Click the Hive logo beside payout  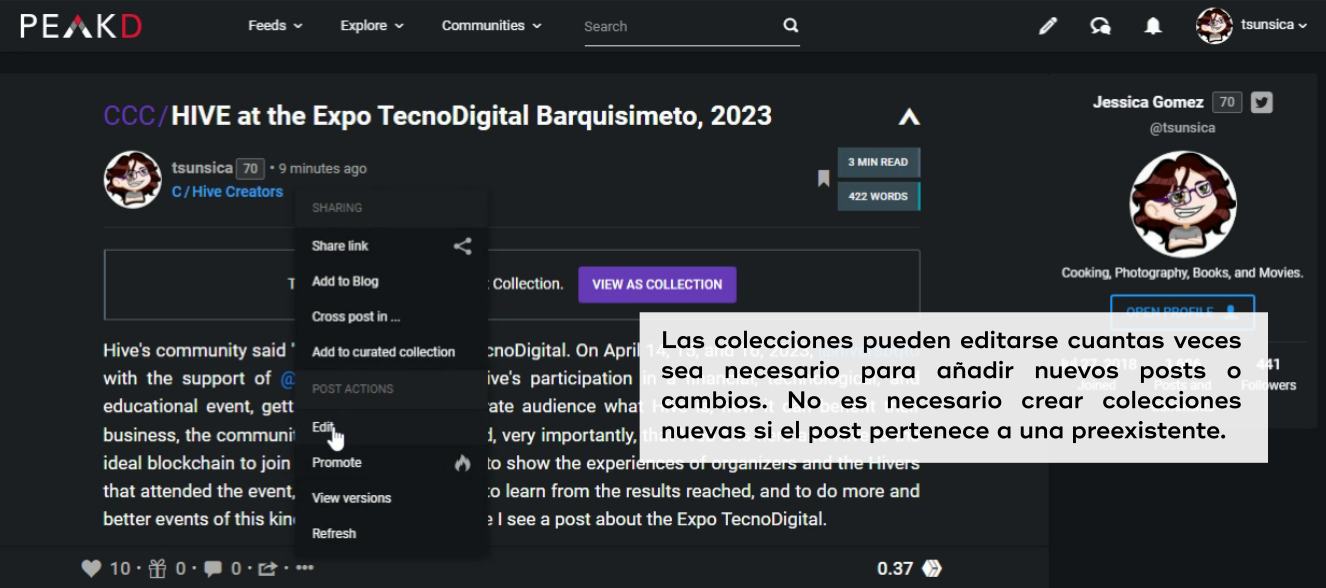coord(932,569)
